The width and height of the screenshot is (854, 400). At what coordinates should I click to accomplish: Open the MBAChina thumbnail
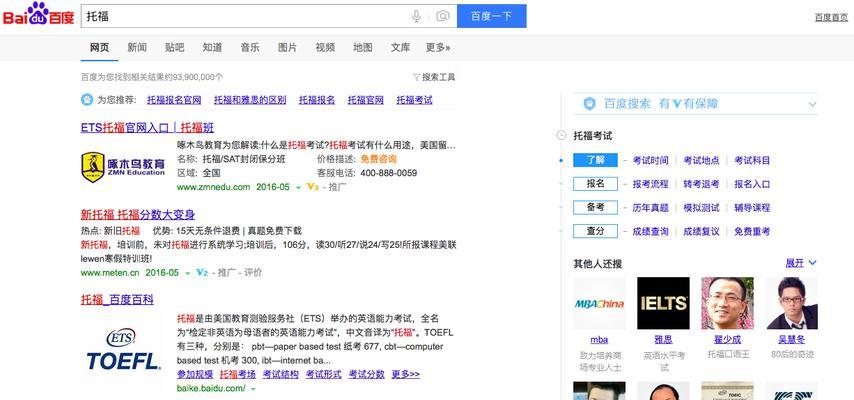coord(599,303)
